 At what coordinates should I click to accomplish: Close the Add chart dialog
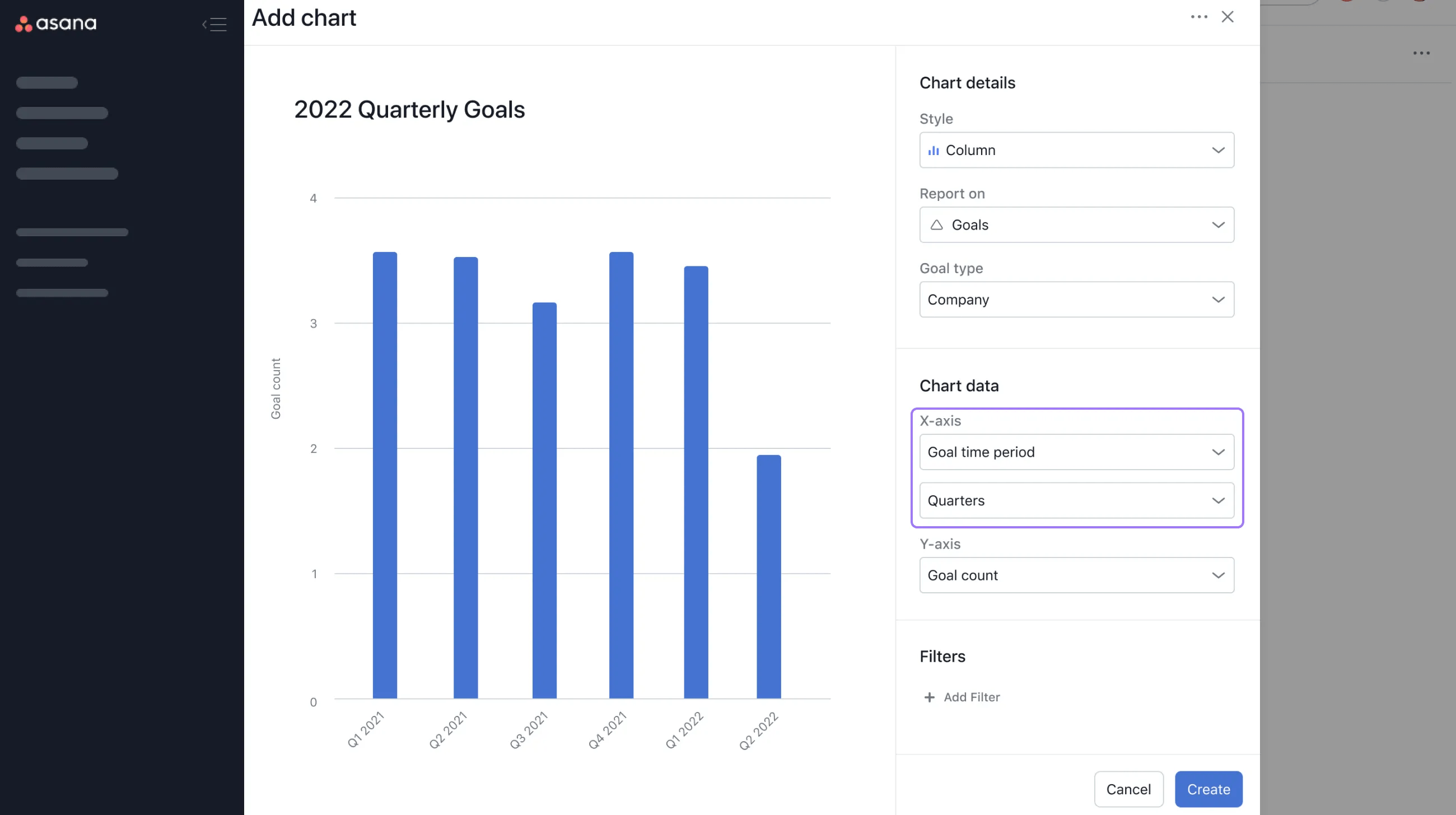click(x=1228, y=17)
